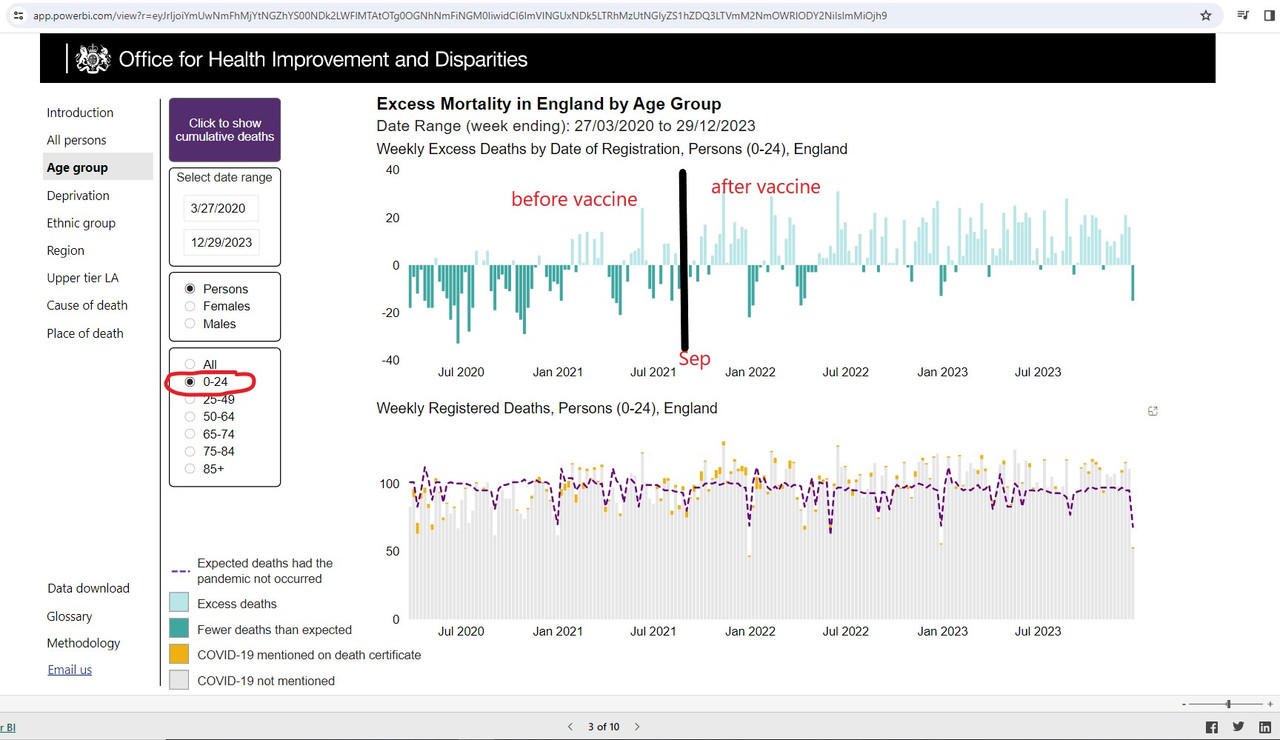The image size is (1280, 740).
Task: Choose the 85+ age group option
Action: [x=190, y=469]
